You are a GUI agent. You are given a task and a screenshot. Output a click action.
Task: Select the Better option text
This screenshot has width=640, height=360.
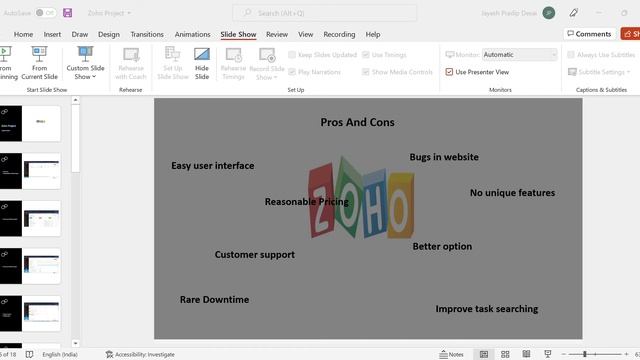click(442, 247)
